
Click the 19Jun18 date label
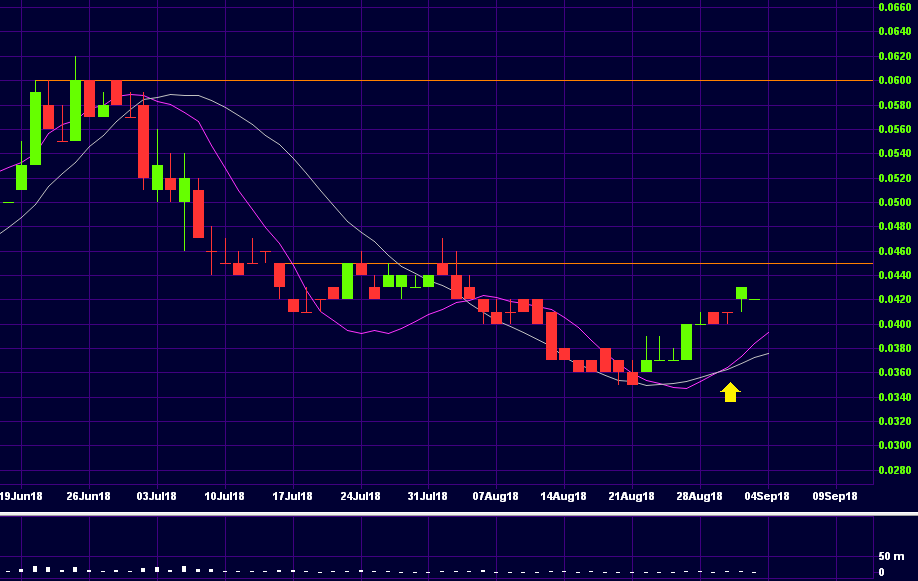tap(21, 496)
